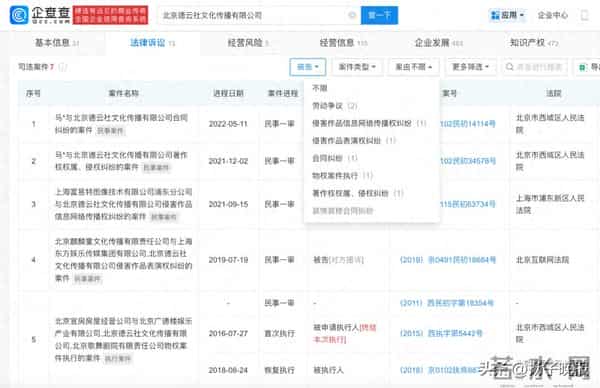Open the 应用 apps dropdown
This screenshot has height=388, width=600.
click(507, 15)
